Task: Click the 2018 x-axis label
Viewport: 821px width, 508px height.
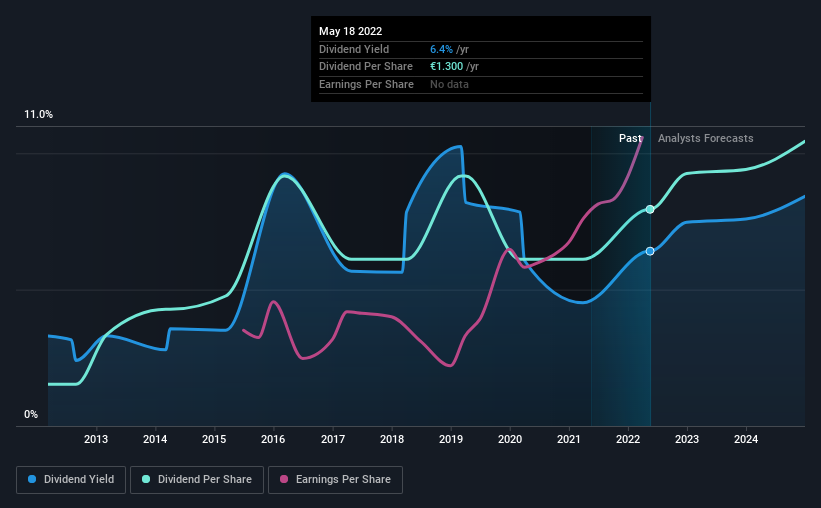Action: (392, 439)
